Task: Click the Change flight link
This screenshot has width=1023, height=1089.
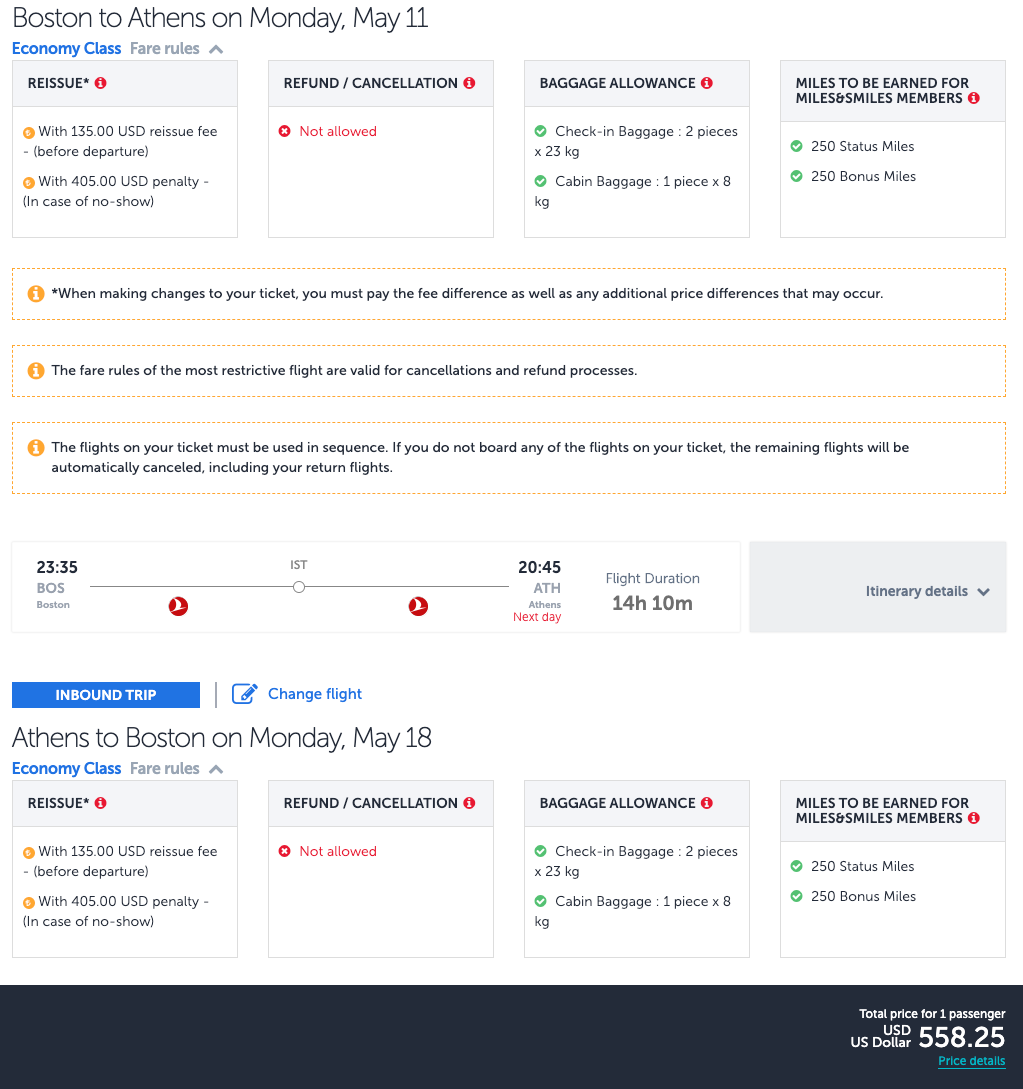Action: (x=314, y=694)
